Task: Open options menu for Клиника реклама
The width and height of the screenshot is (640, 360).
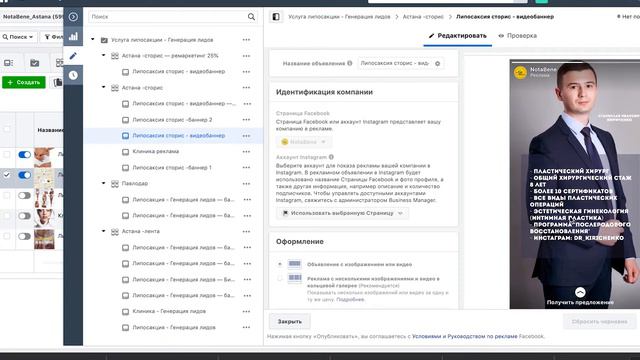Action: click(246, 152)
